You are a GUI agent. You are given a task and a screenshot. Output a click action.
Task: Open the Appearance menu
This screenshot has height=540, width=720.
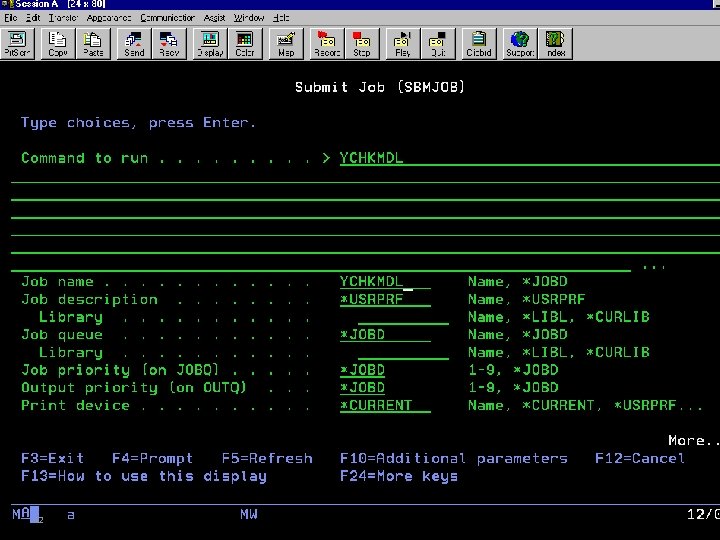[109, 17]
